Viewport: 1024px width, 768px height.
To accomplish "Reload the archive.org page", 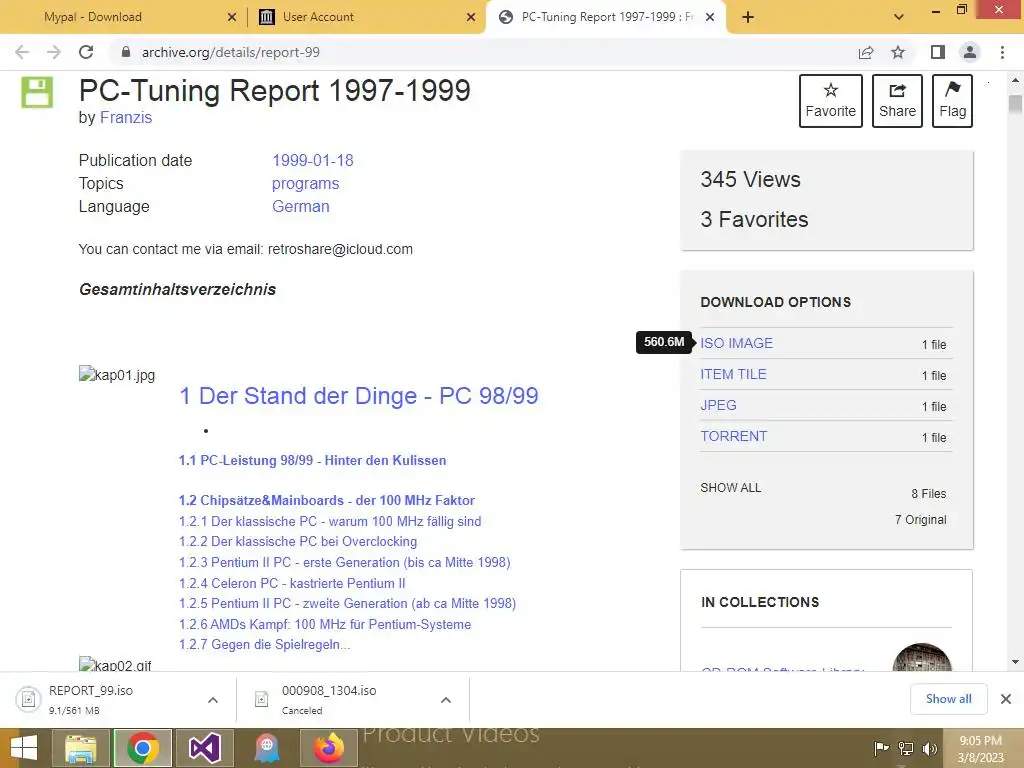I will tap(86, 52).
